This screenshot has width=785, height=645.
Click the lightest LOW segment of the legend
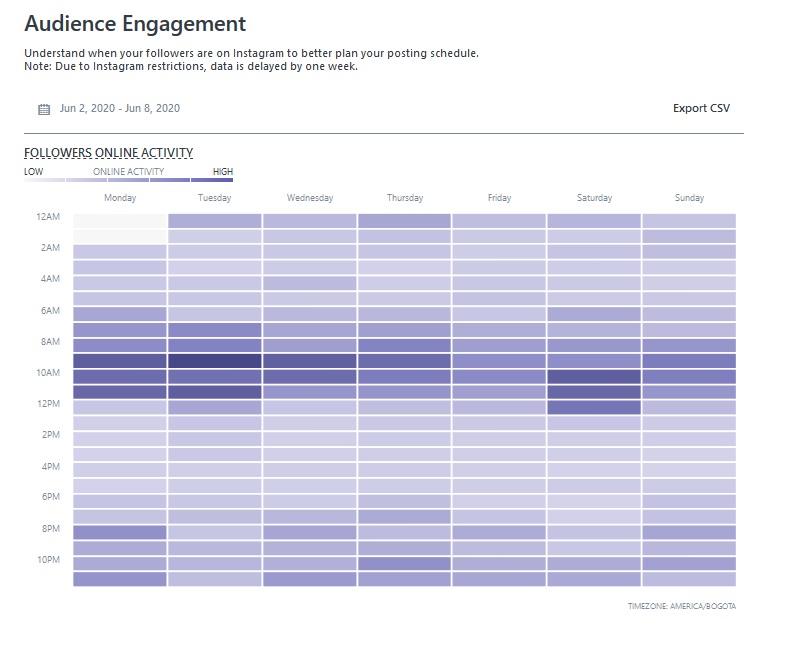pos(44,180)
